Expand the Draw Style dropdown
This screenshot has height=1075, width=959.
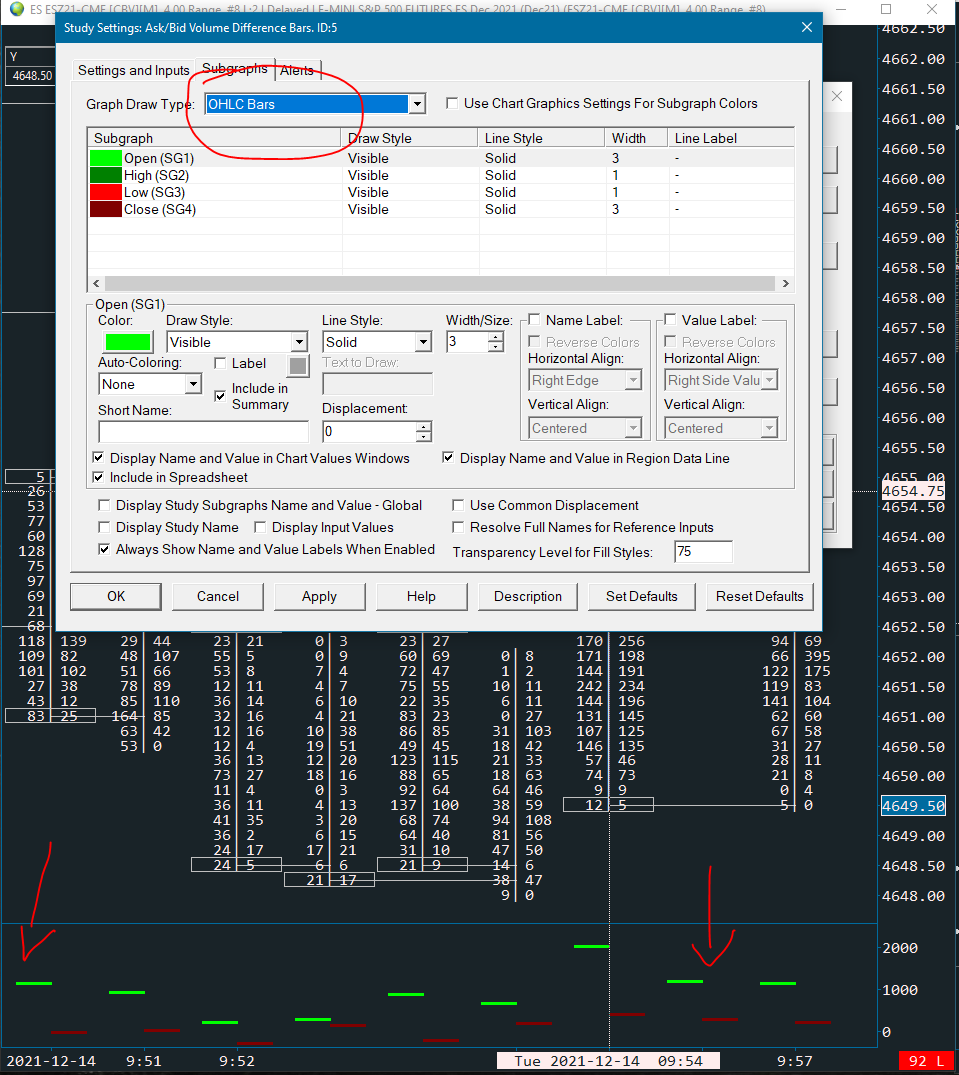click(x=298, y=342)
